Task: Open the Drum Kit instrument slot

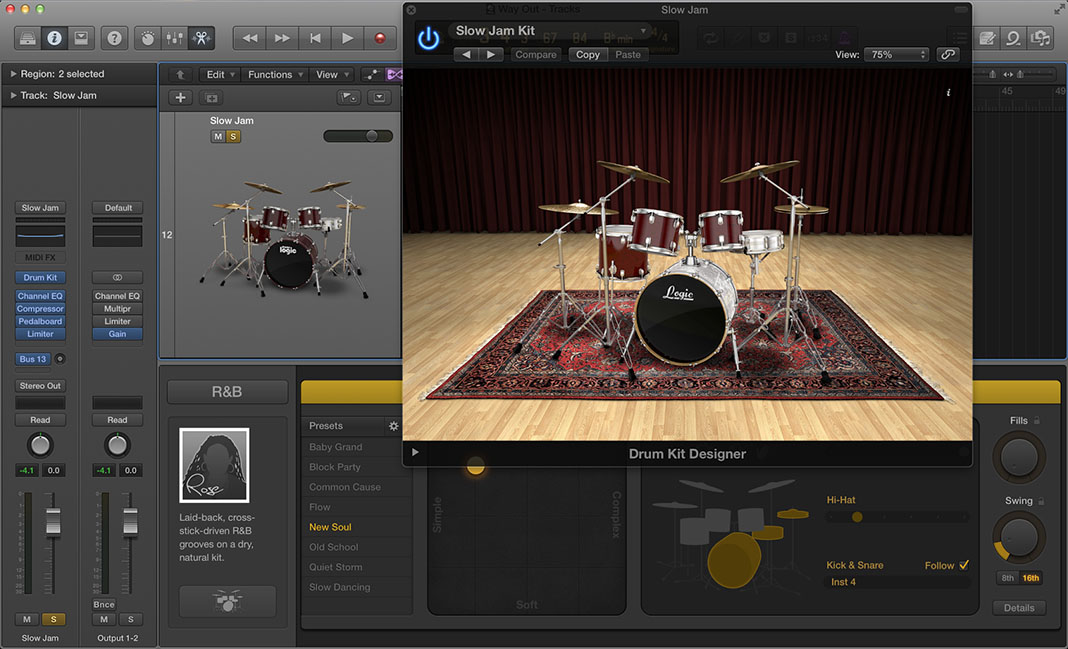Action: pos(40,277)
